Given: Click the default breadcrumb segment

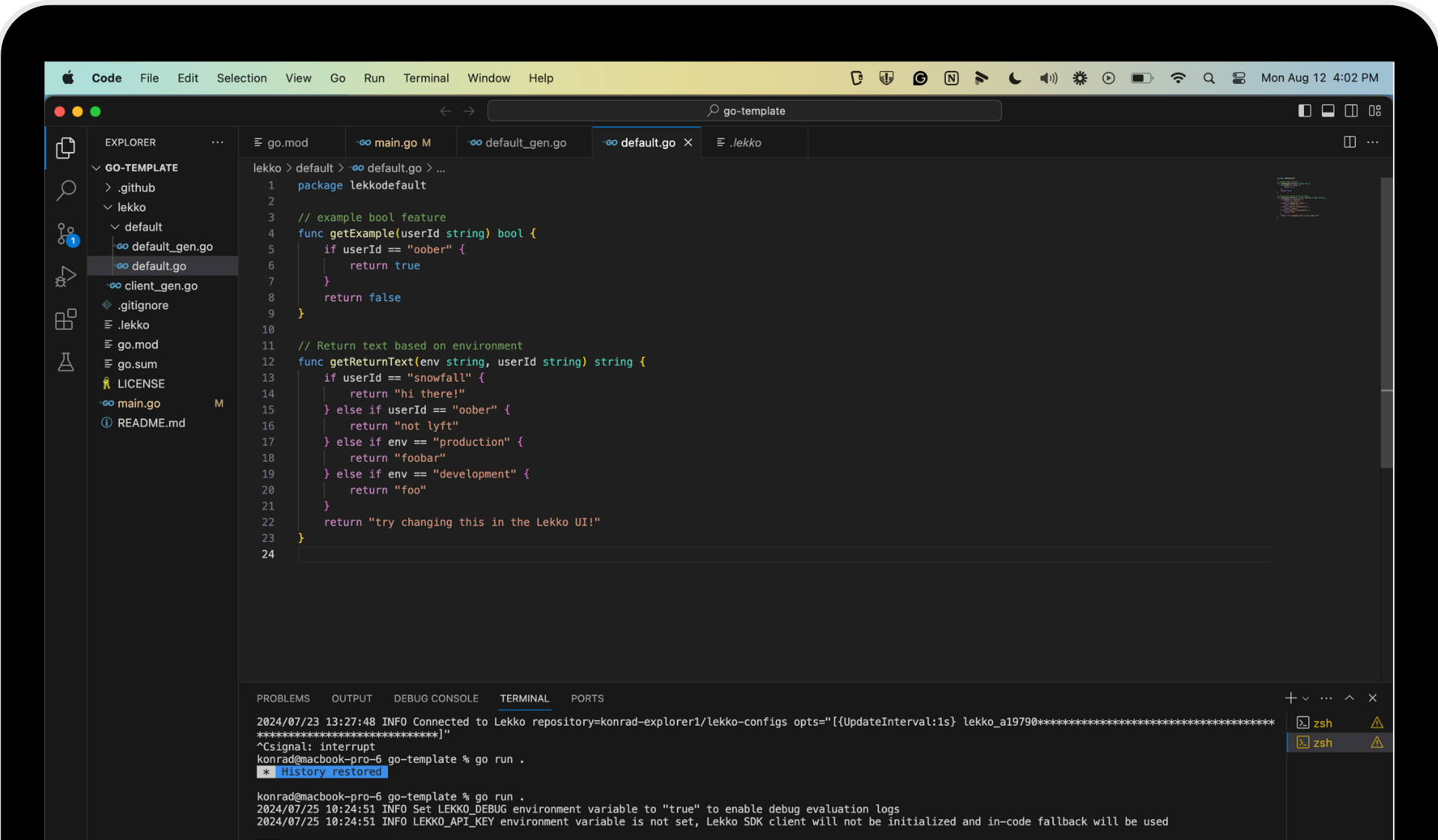Looking at the screenshot, I should pyautogui.click(x=315, y=168).
